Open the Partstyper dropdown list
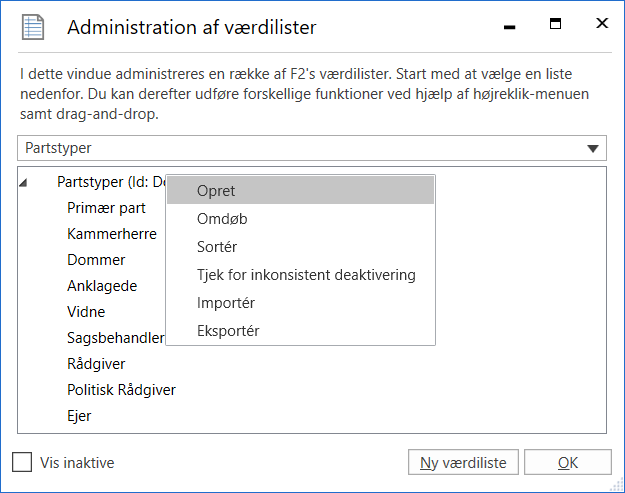The height and width of the screenshot is (493, 625). 595,148
